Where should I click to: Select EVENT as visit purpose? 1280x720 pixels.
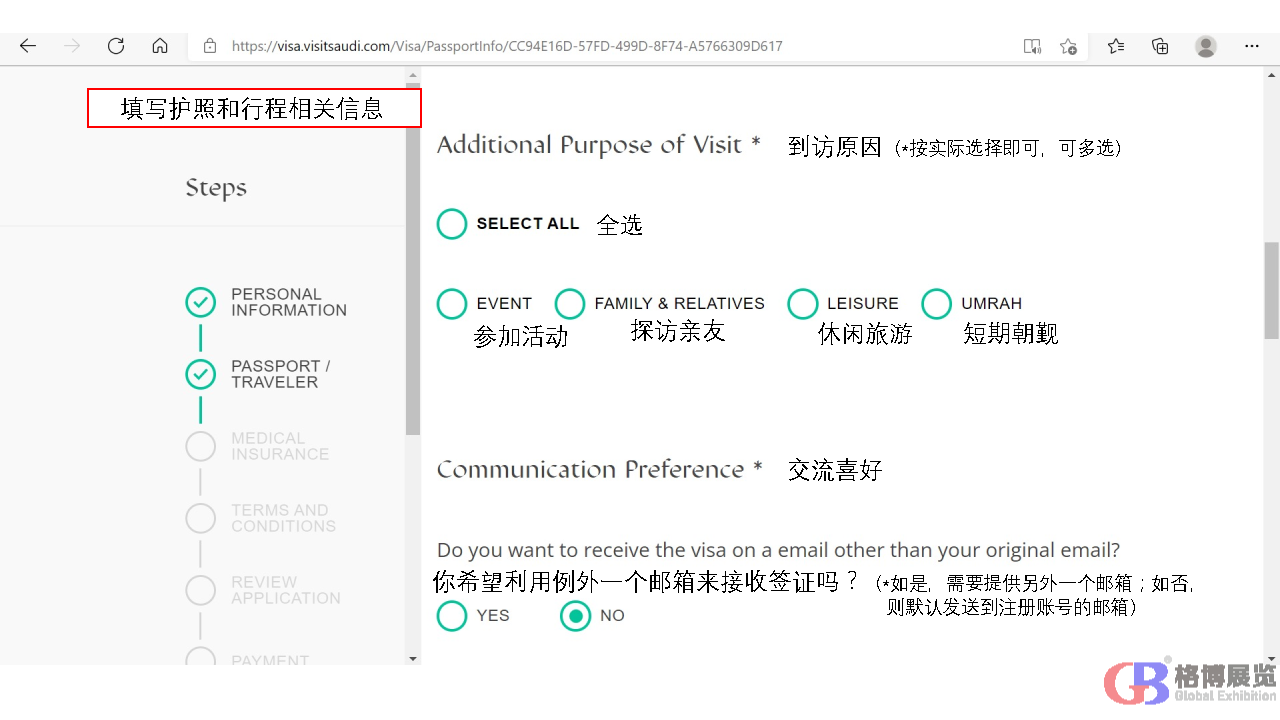coord(452,304)
